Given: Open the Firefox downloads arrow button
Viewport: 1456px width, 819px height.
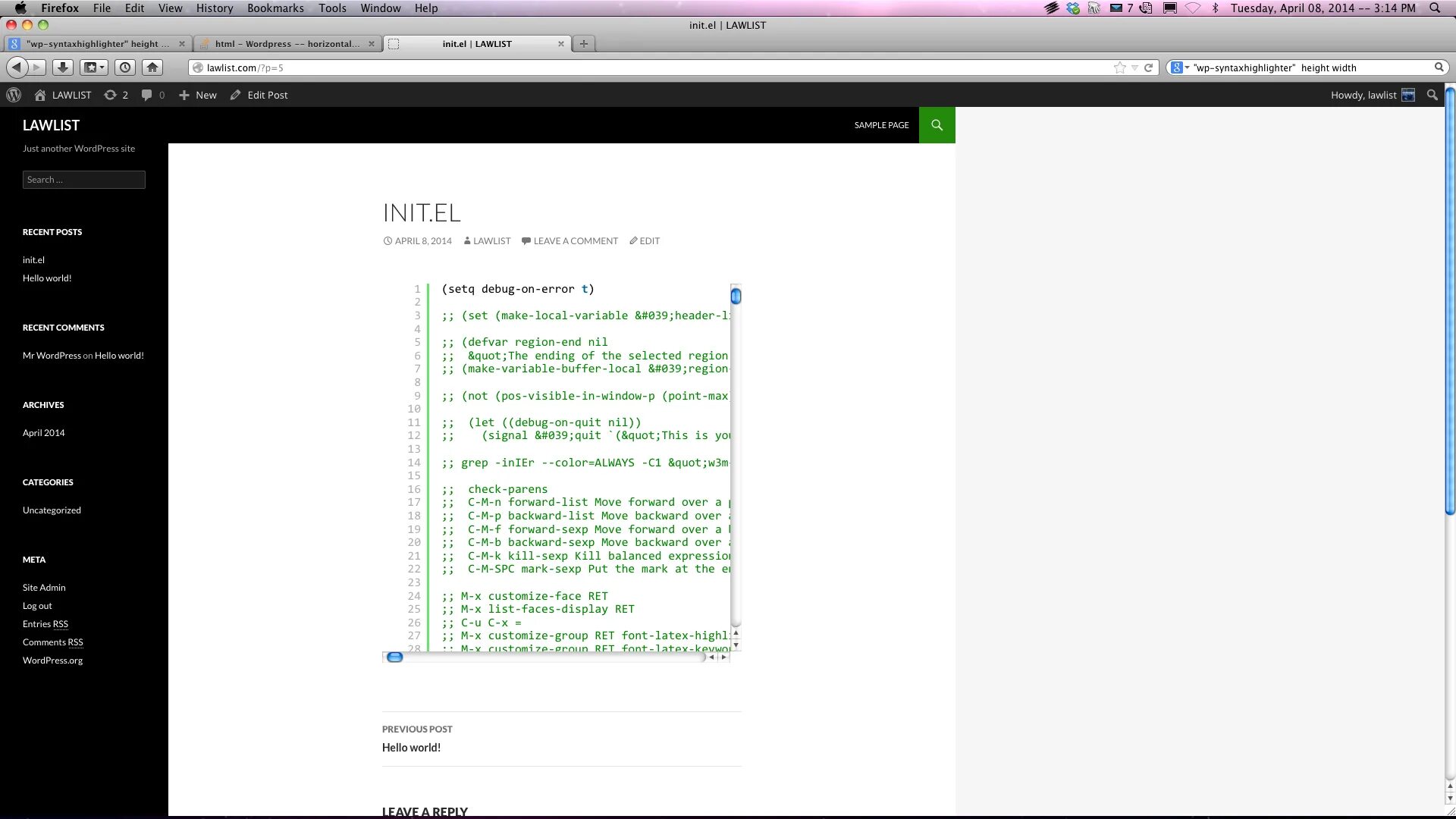Looking at the screenshot, I should 63,67.
